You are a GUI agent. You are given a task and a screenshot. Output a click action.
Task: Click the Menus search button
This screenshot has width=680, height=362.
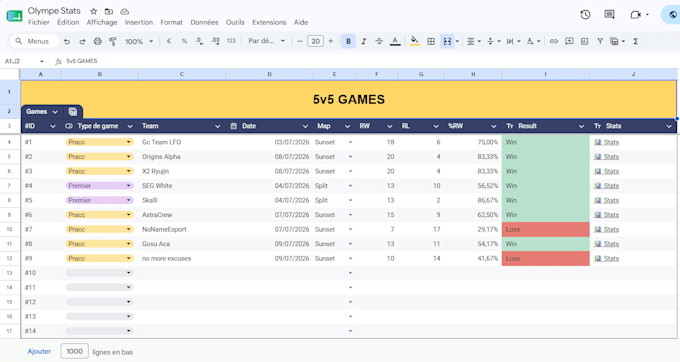click(34, 41)
